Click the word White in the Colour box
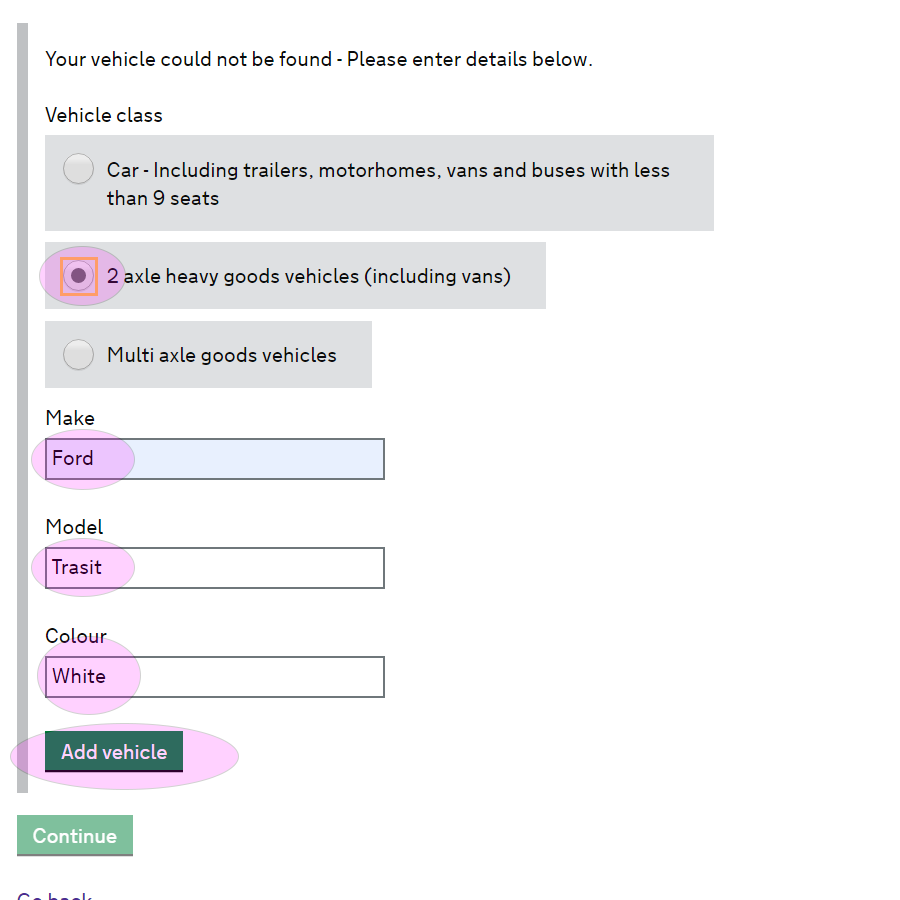This screenshot has width=900, height=900. click(79, 676)
